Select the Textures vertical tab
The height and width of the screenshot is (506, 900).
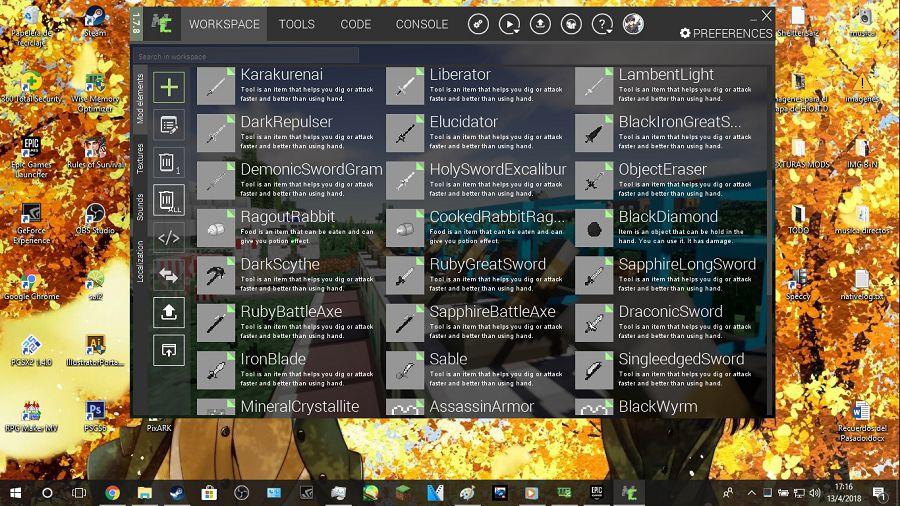[140, 160]
